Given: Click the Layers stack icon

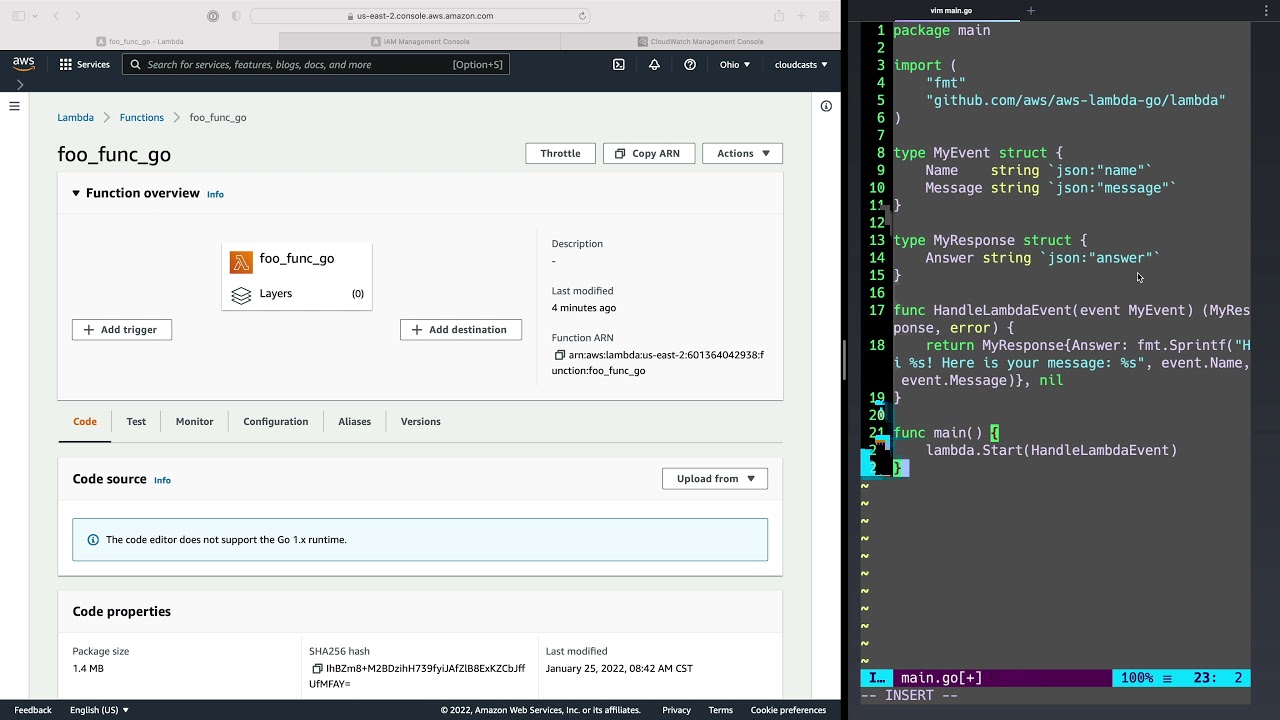Looking at the screenshot, I should pos(241,295).
